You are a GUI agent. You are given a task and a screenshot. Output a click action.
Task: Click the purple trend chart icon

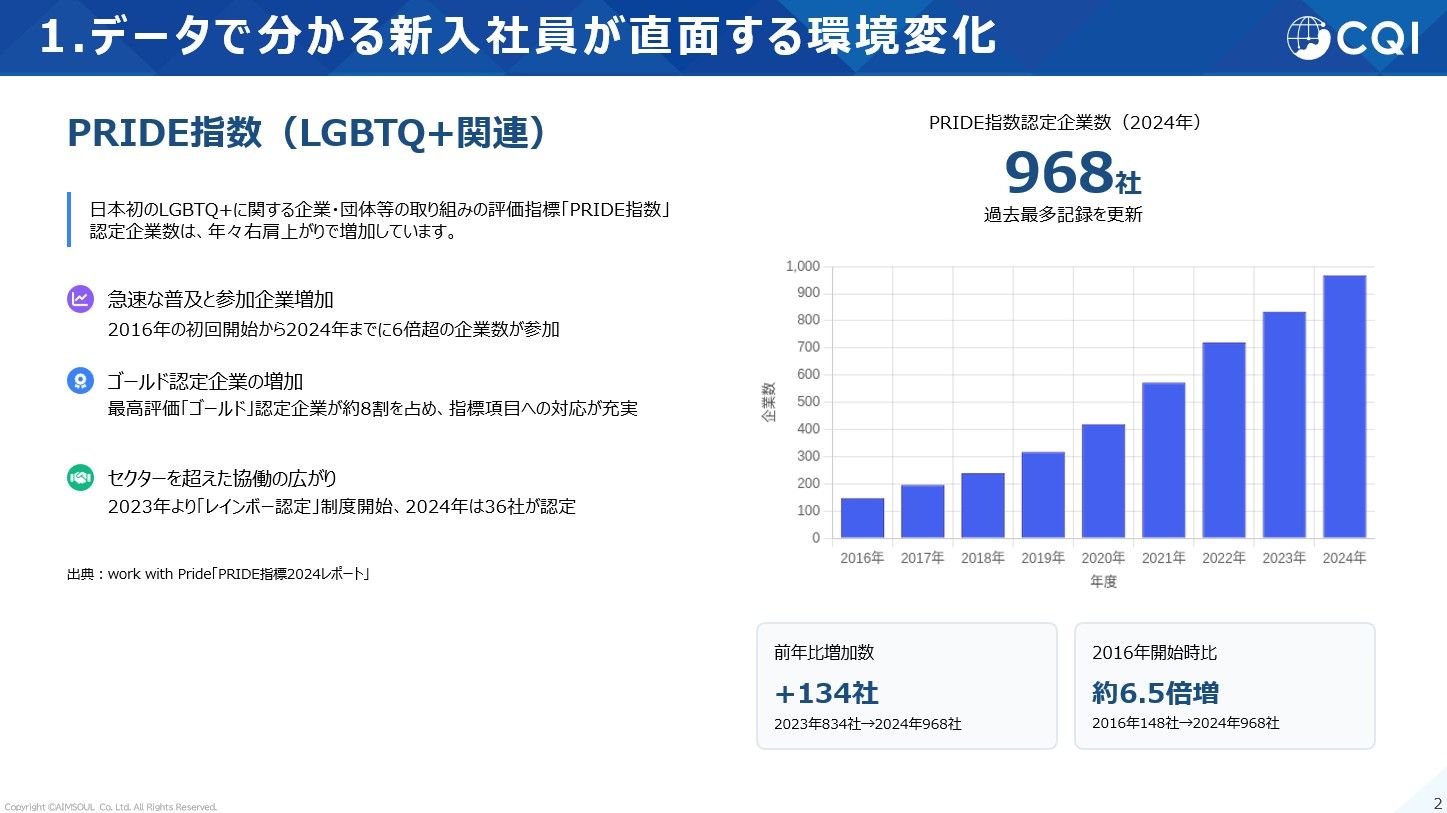pyautogui.click(x=80, y=299)
